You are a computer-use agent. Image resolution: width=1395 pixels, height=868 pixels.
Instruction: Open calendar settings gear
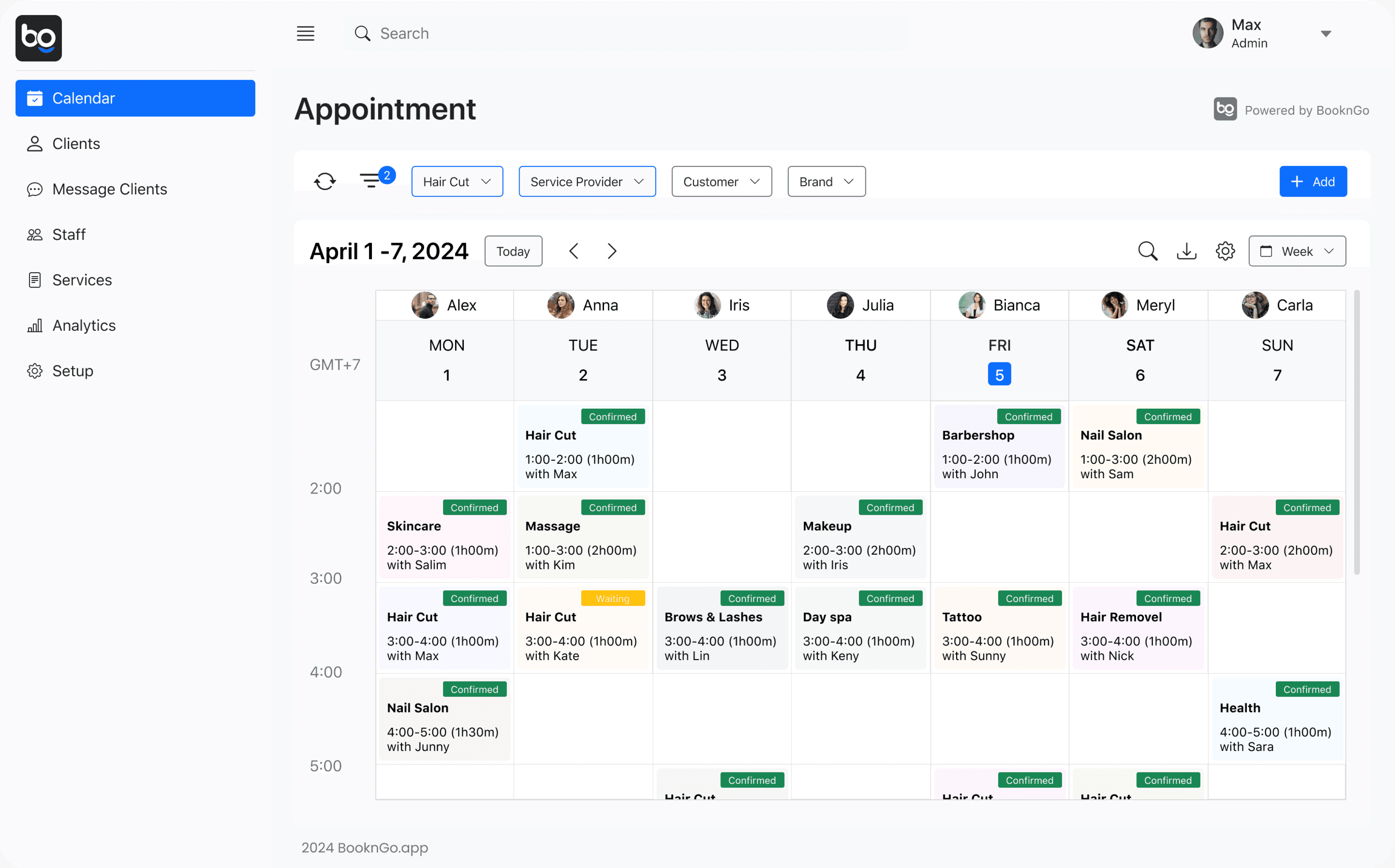[1226, 251]
